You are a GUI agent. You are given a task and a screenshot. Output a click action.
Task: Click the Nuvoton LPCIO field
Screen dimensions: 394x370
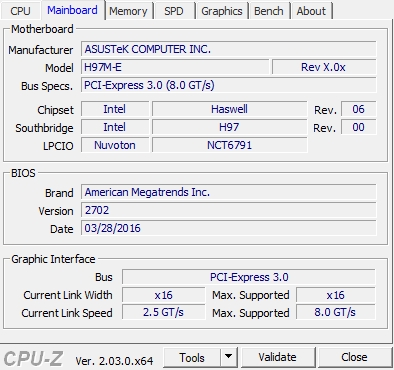[115, 145]
